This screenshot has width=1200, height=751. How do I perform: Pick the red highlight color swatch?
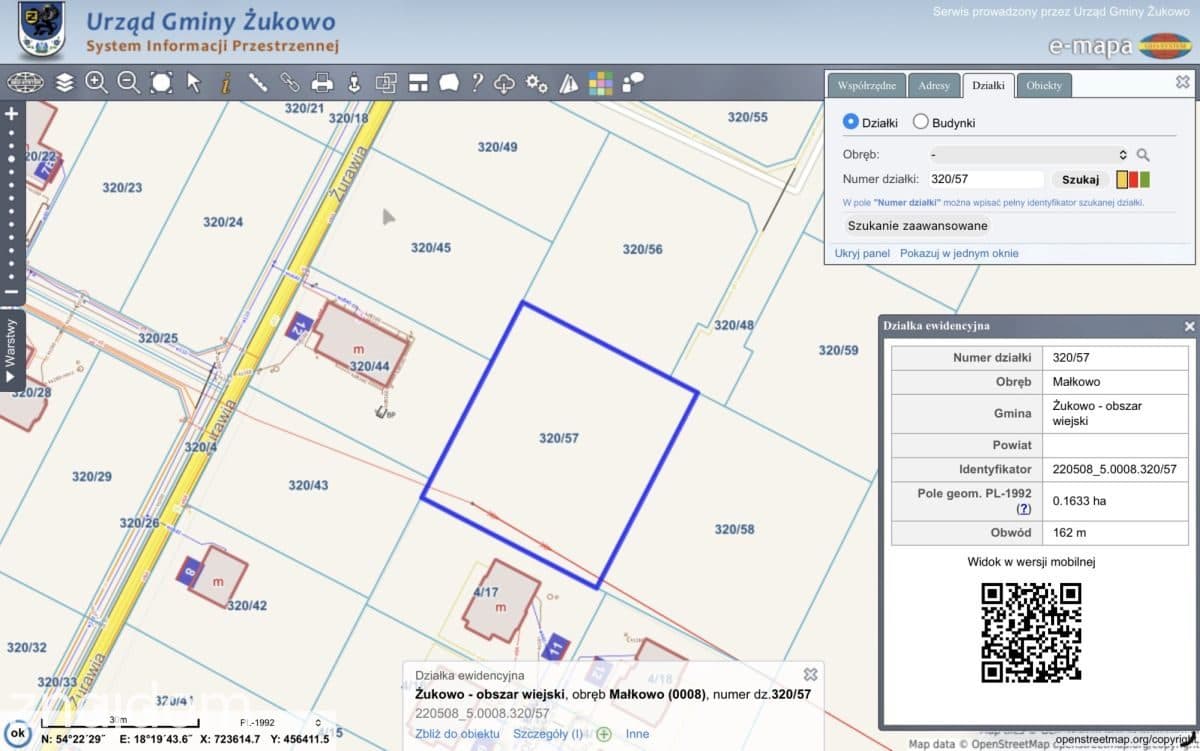pos(1134,180)
